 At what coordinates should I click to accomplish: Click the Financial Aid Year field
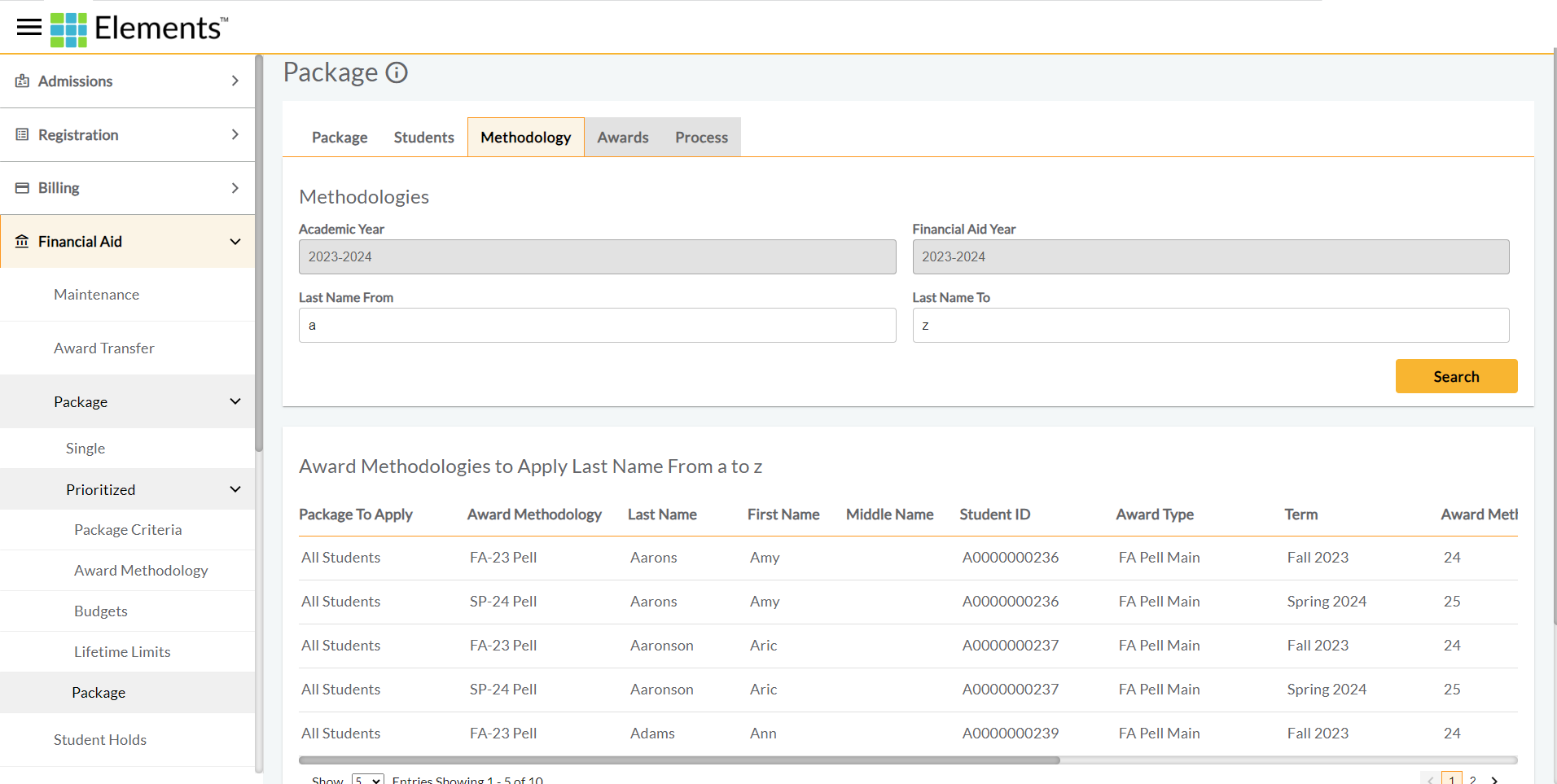(x=1210, y=256)
